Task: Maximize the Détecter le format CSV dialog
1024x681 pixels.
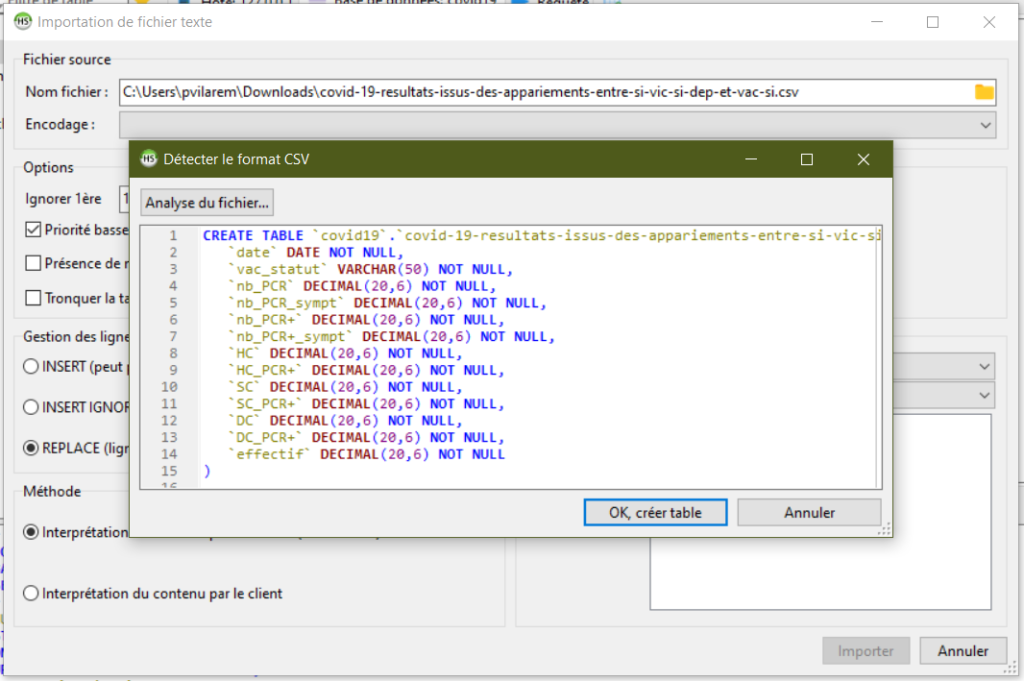Action: click(807, 159)
